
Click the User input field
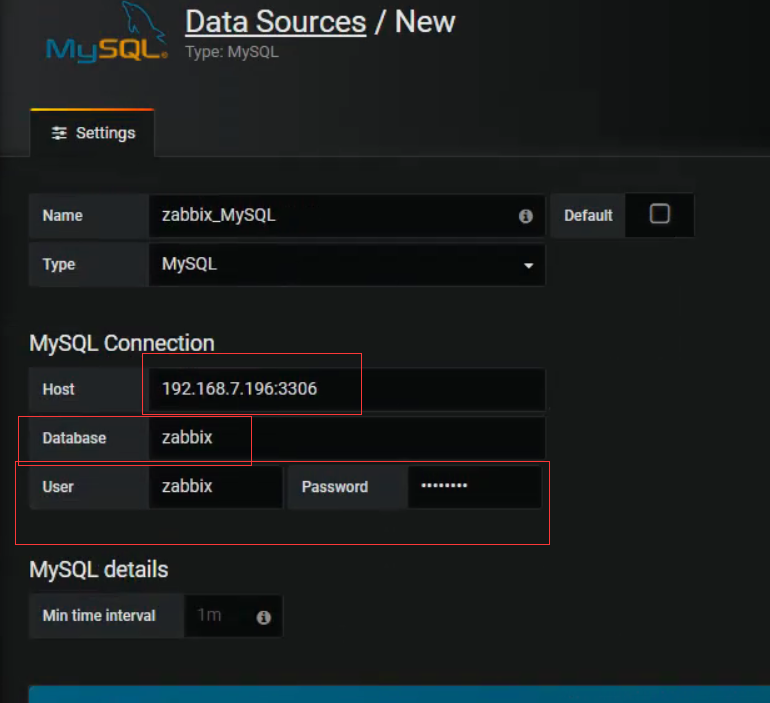tap(216, 487)
